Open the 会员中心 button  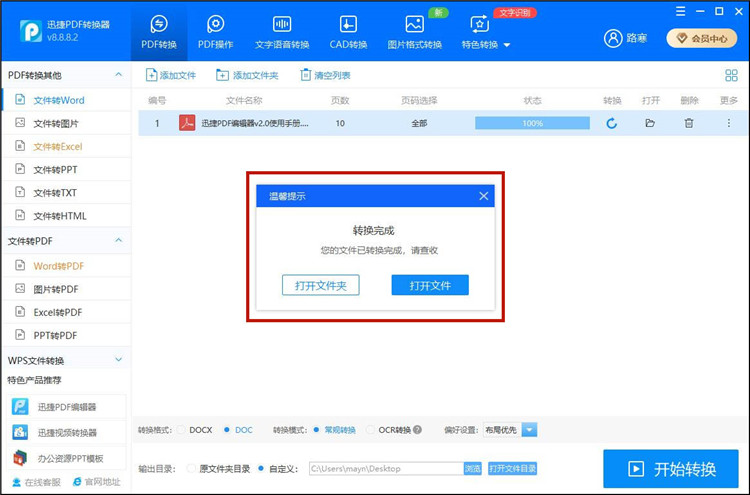702,38
